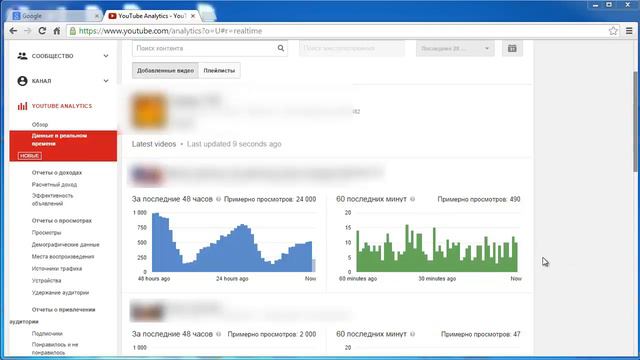Screen dimensions: 640x360
Task: Open Места воспроизведения report
Action: coord(63,257)
